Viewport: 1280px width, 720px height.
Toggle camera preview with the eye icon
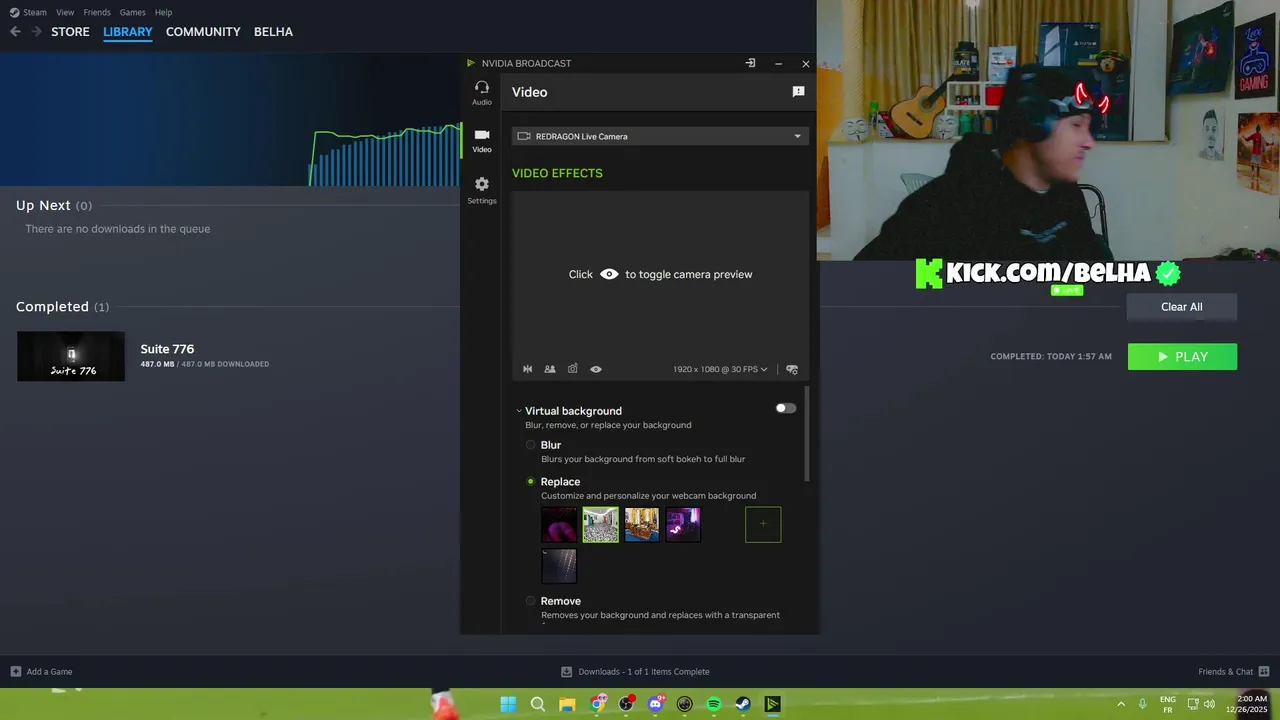596,369
